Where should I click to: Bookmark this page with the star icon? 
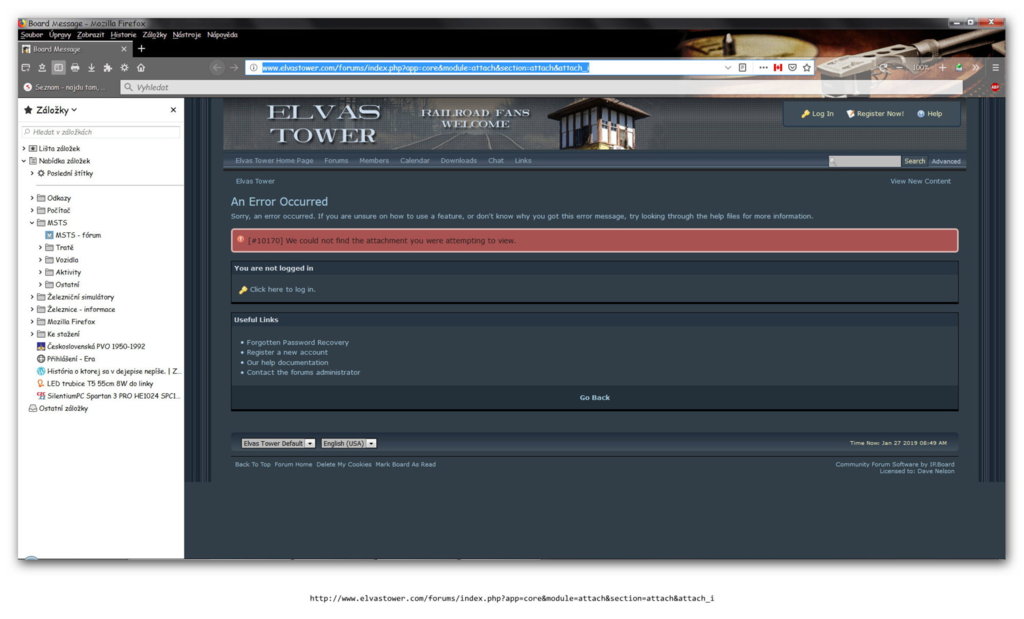tap(807, 68)
